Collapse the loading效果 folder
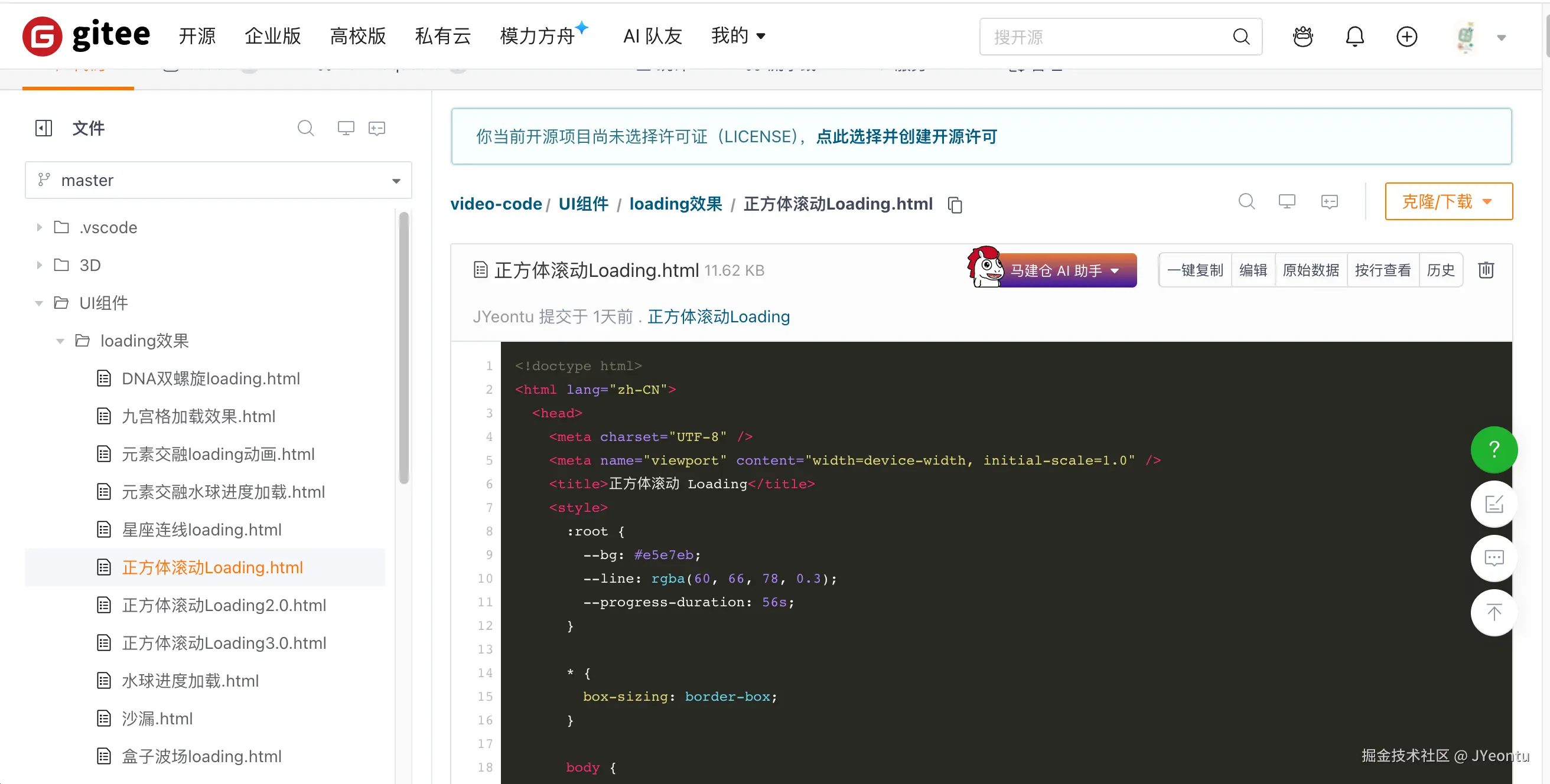This screenshot has width=1550, height=784. point(60,341)
